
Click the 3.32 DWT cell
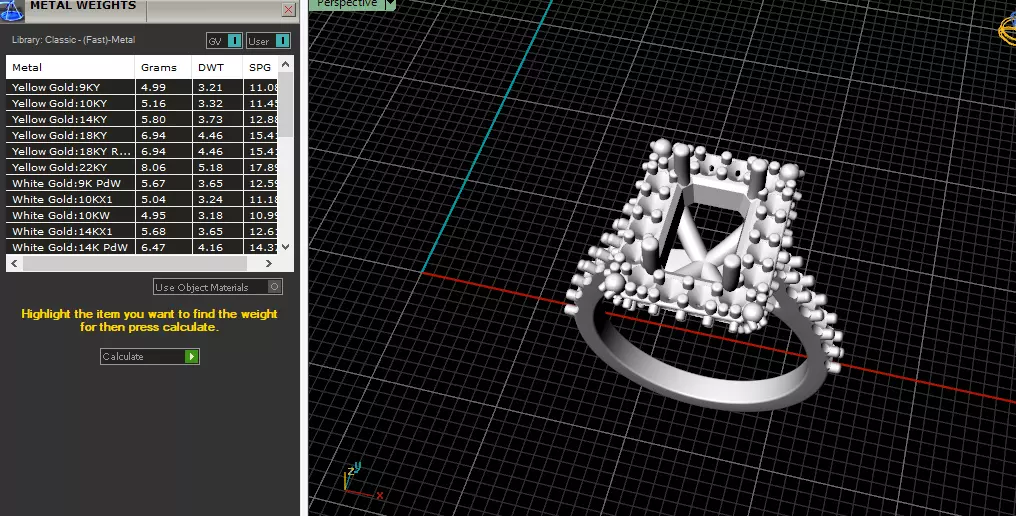click(x=217, y=103)
